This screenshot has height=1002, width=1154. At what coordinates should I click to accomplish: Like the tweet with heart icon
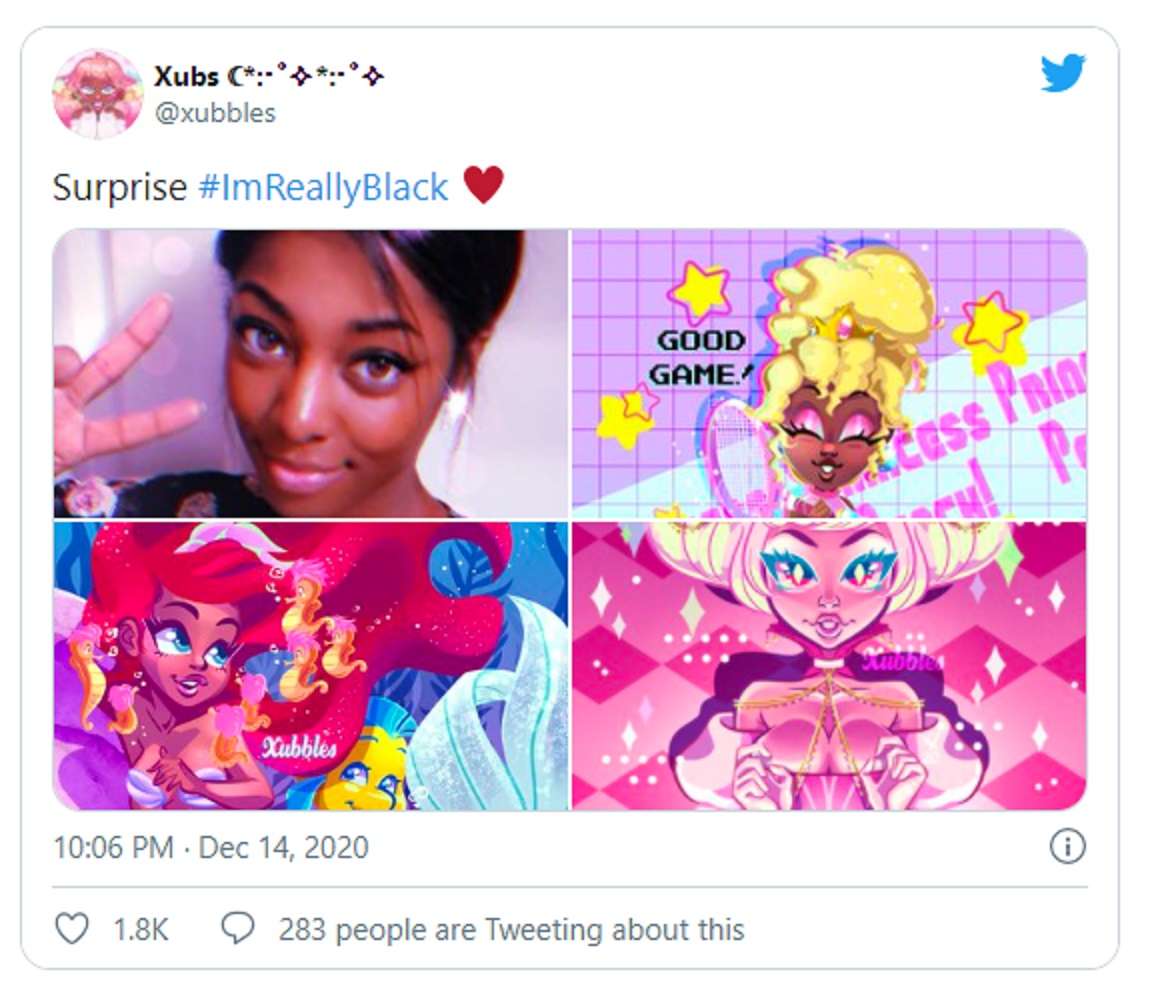72,928
